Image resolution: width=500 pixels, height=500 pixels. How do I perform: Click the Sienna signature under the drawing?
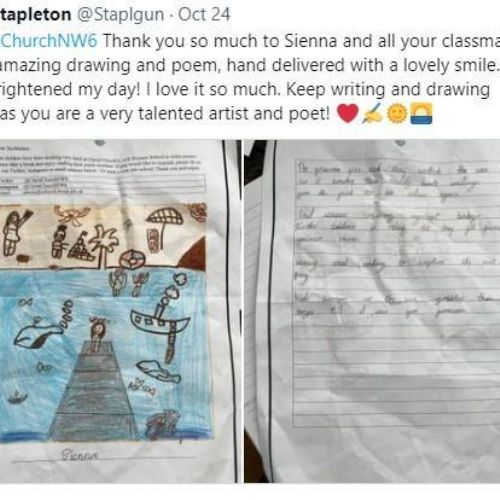click(x=80, y=455)
